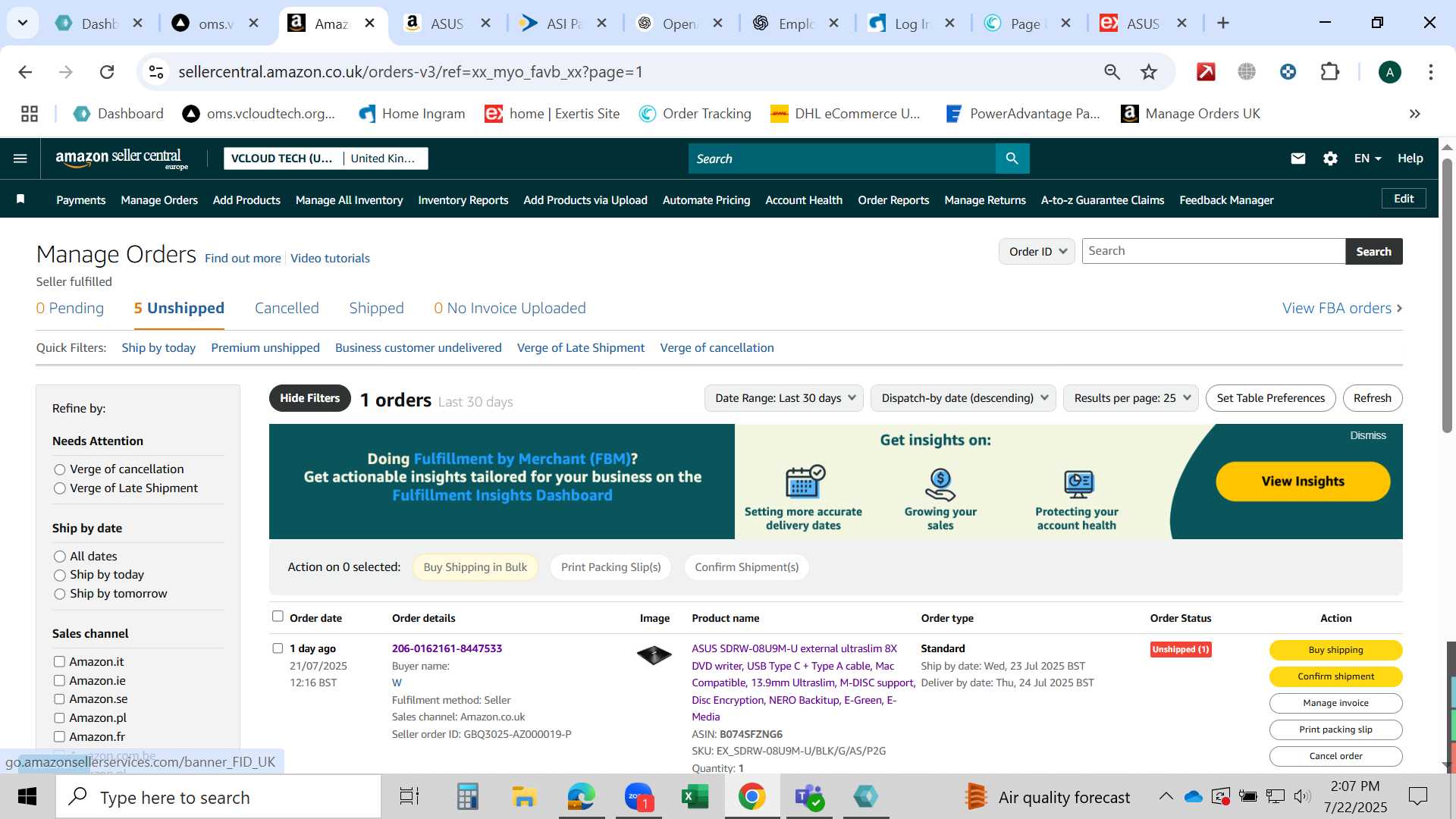
Task: Bookmark this page with the star icon
Action: click(x=1149, y=72)
